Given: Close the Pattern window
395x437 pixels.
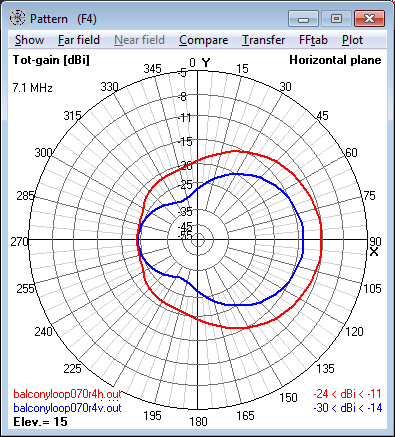Looking at the screenshot, I should [x=369, y=18].
